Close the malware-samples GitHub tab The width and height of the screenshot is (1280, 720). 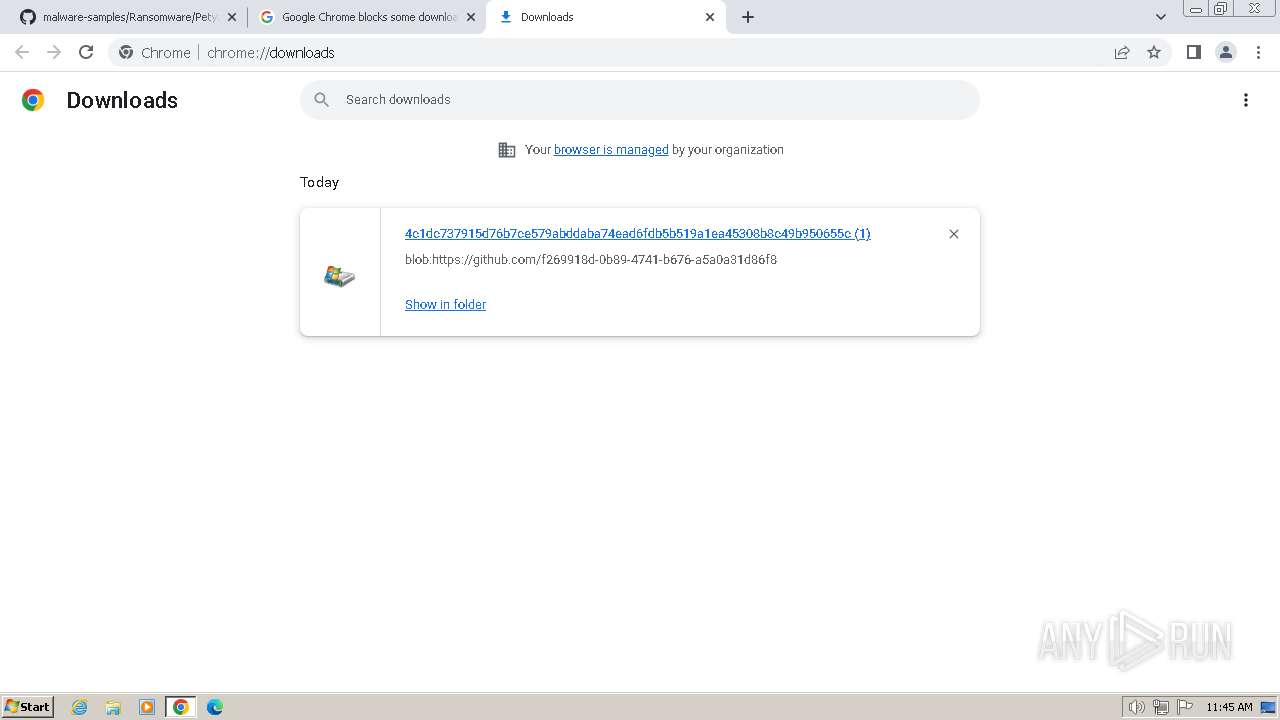232,17
